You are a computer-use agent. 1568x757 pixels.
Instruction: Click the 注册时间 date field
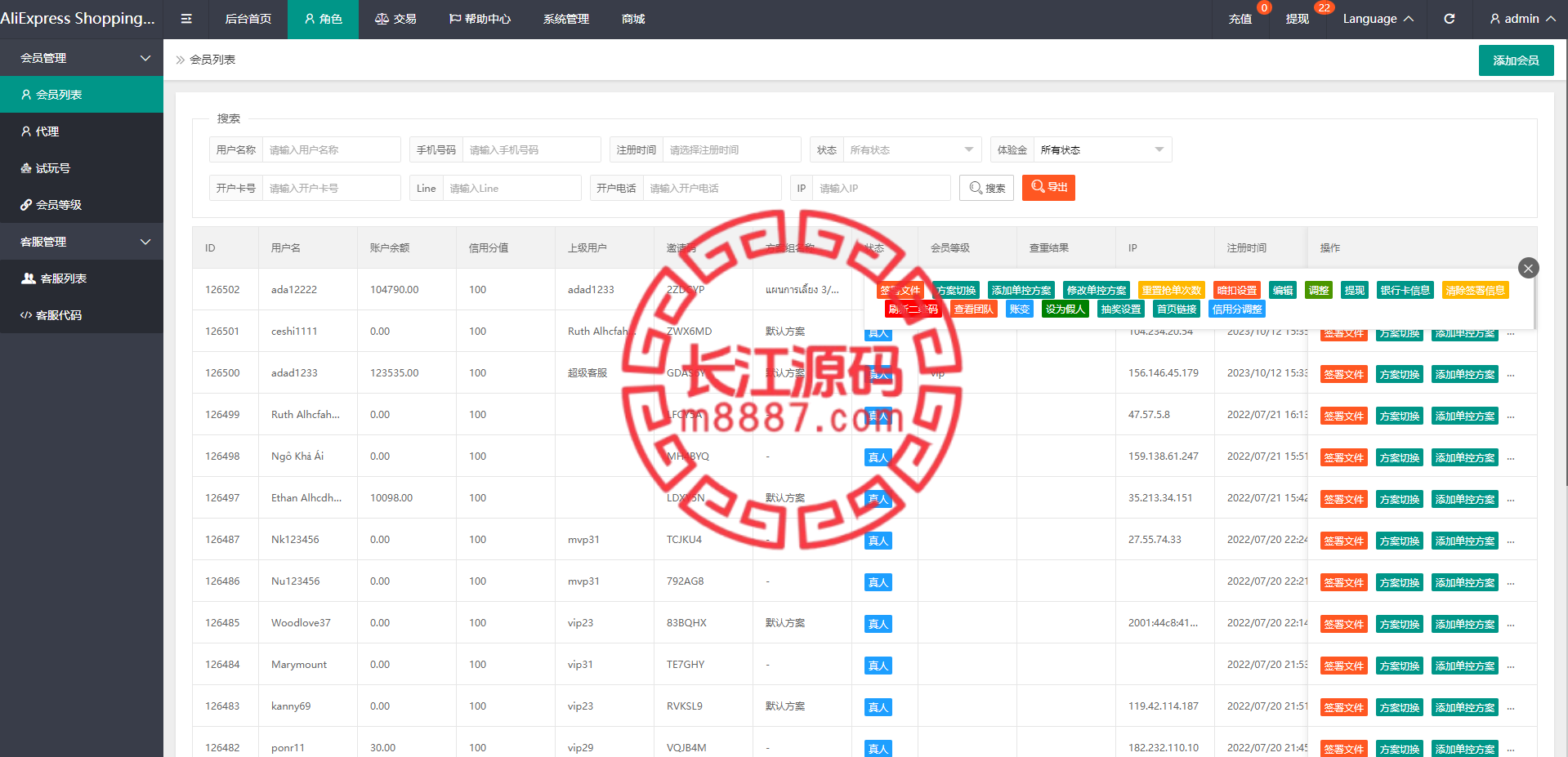tap(731, 150)
